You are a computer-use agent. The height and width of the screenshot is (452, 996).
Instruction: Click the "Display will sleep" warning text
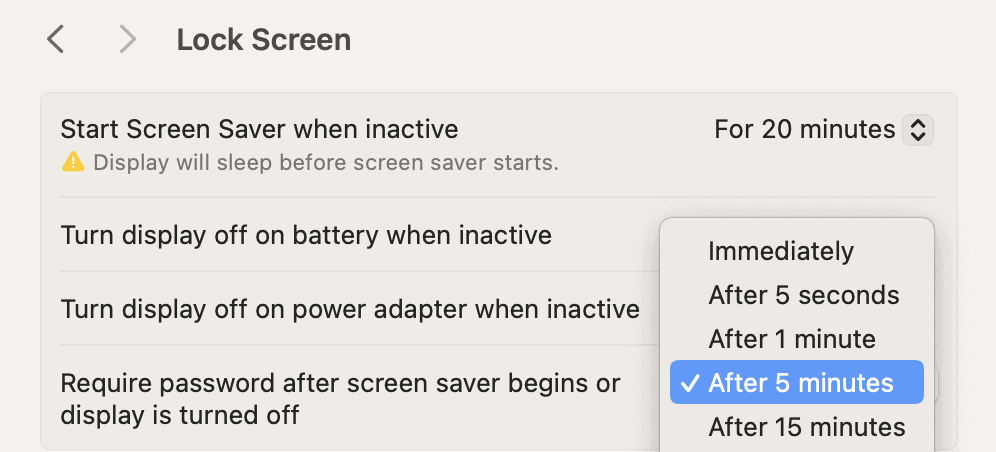pos(325,162)
